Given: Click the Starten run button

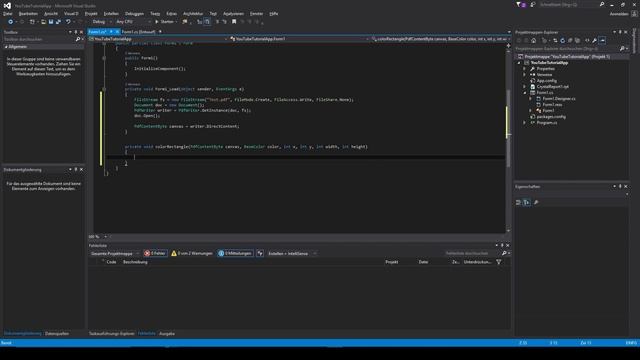Looking at the screenshot, I should [x=164, y=22].
